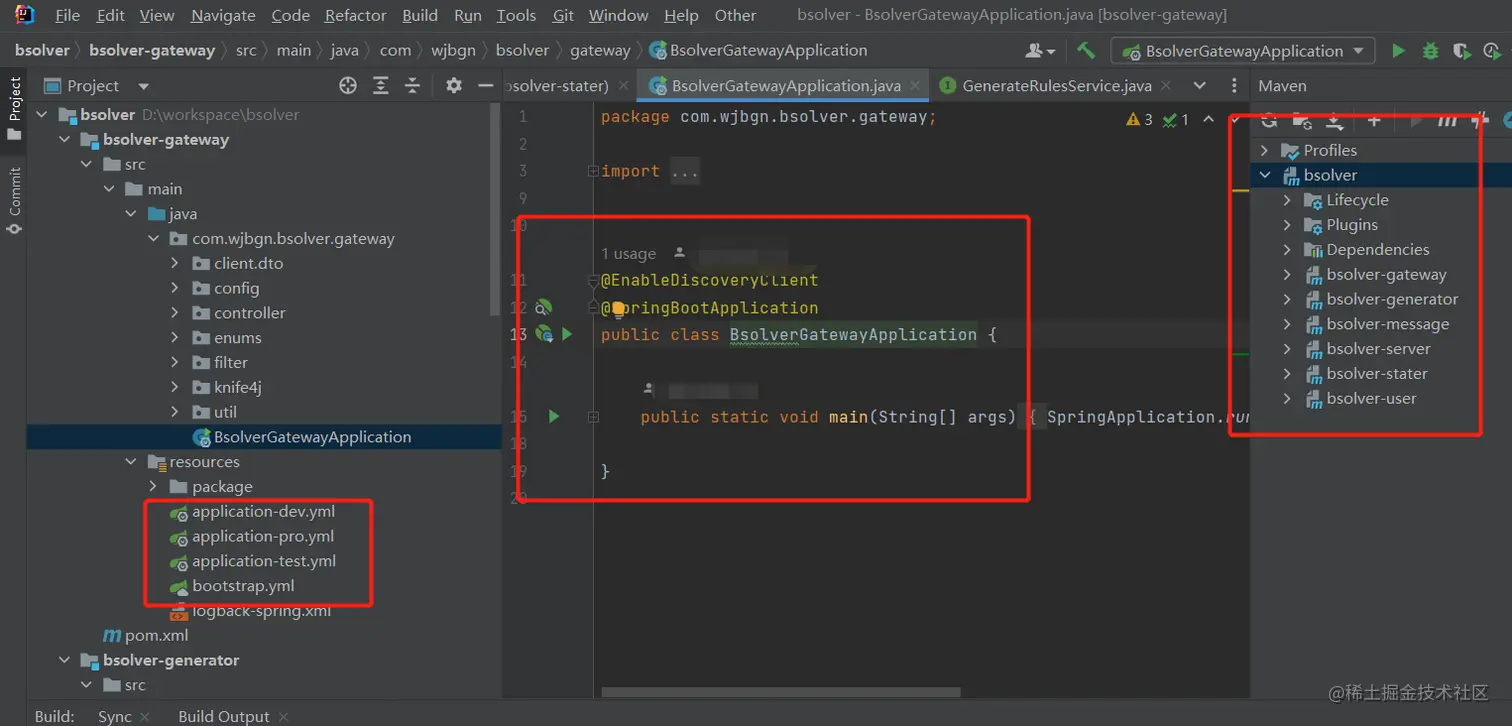Click the Project tree vertical scrollbar
The height and width of the screenshot is (726, 1512).
pos(497,210)
